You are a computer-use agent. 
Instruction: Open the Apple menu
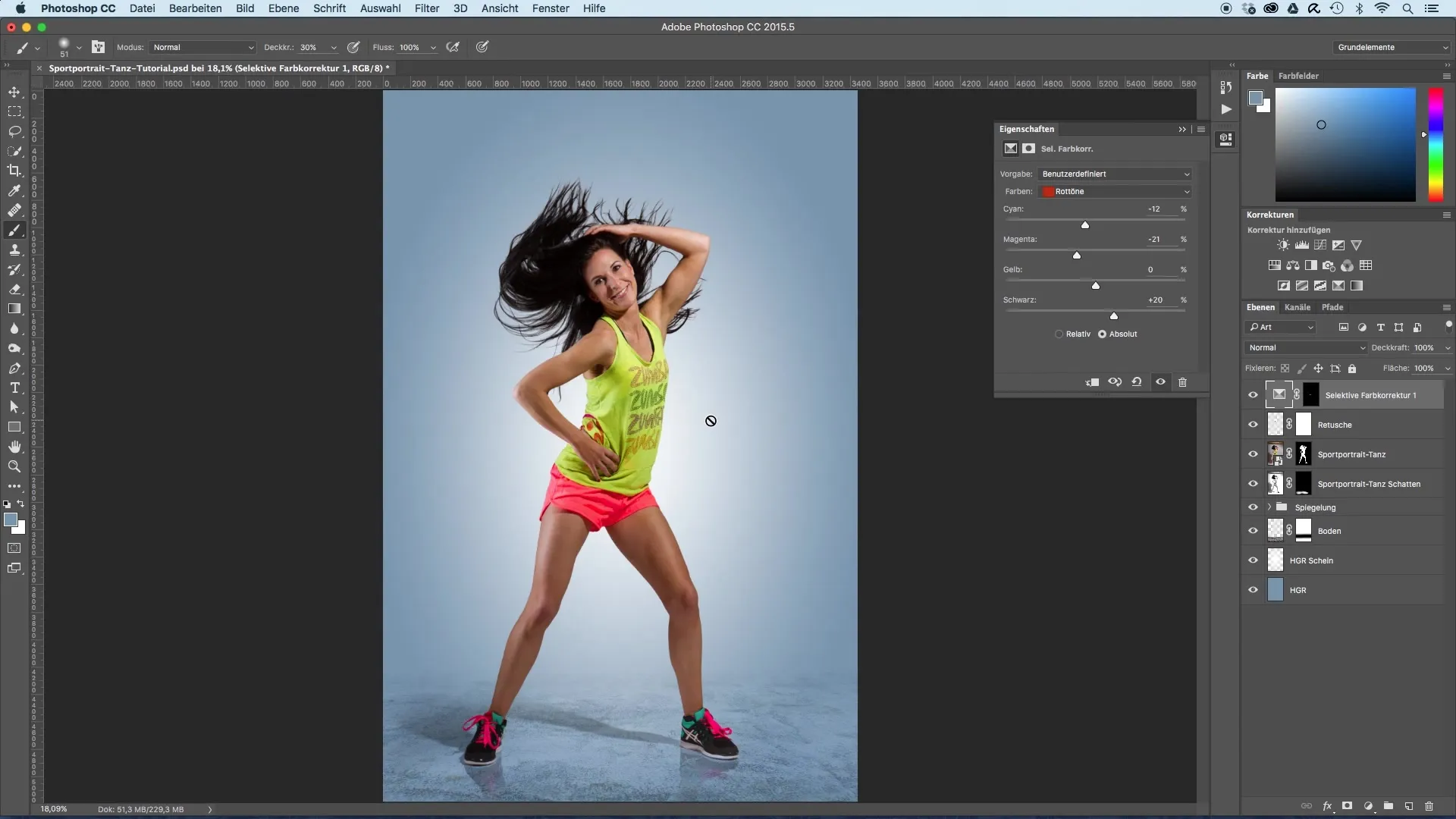[20, 8]
